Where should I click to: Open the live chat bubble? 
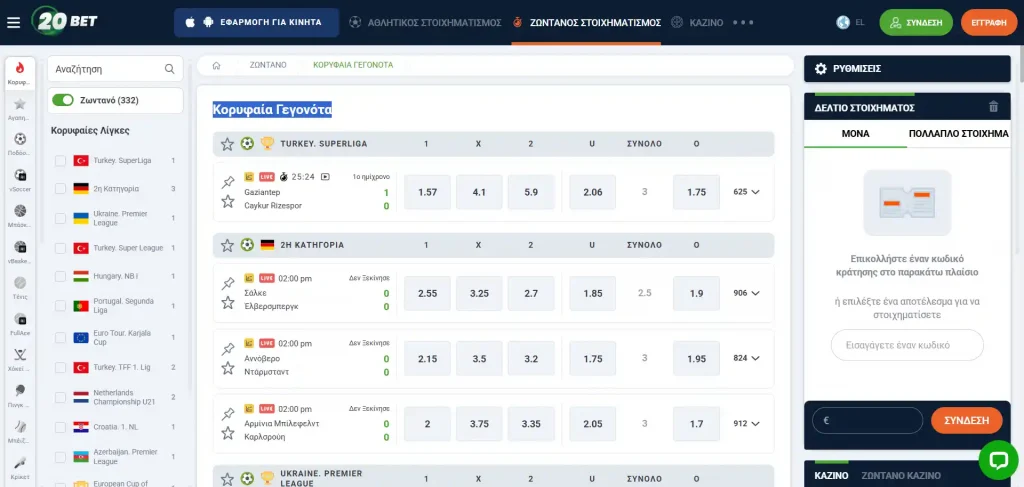pyautogui.click(x=999, y=460)
